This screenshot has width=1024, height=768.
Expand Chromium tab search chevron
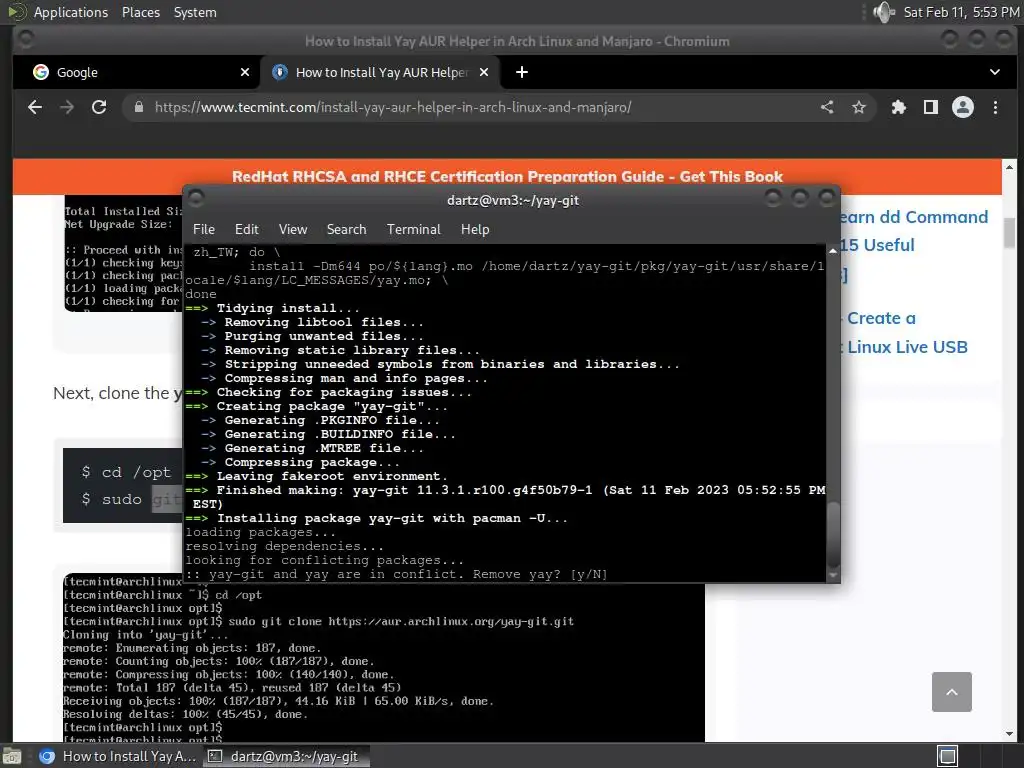tap(995, 72)
